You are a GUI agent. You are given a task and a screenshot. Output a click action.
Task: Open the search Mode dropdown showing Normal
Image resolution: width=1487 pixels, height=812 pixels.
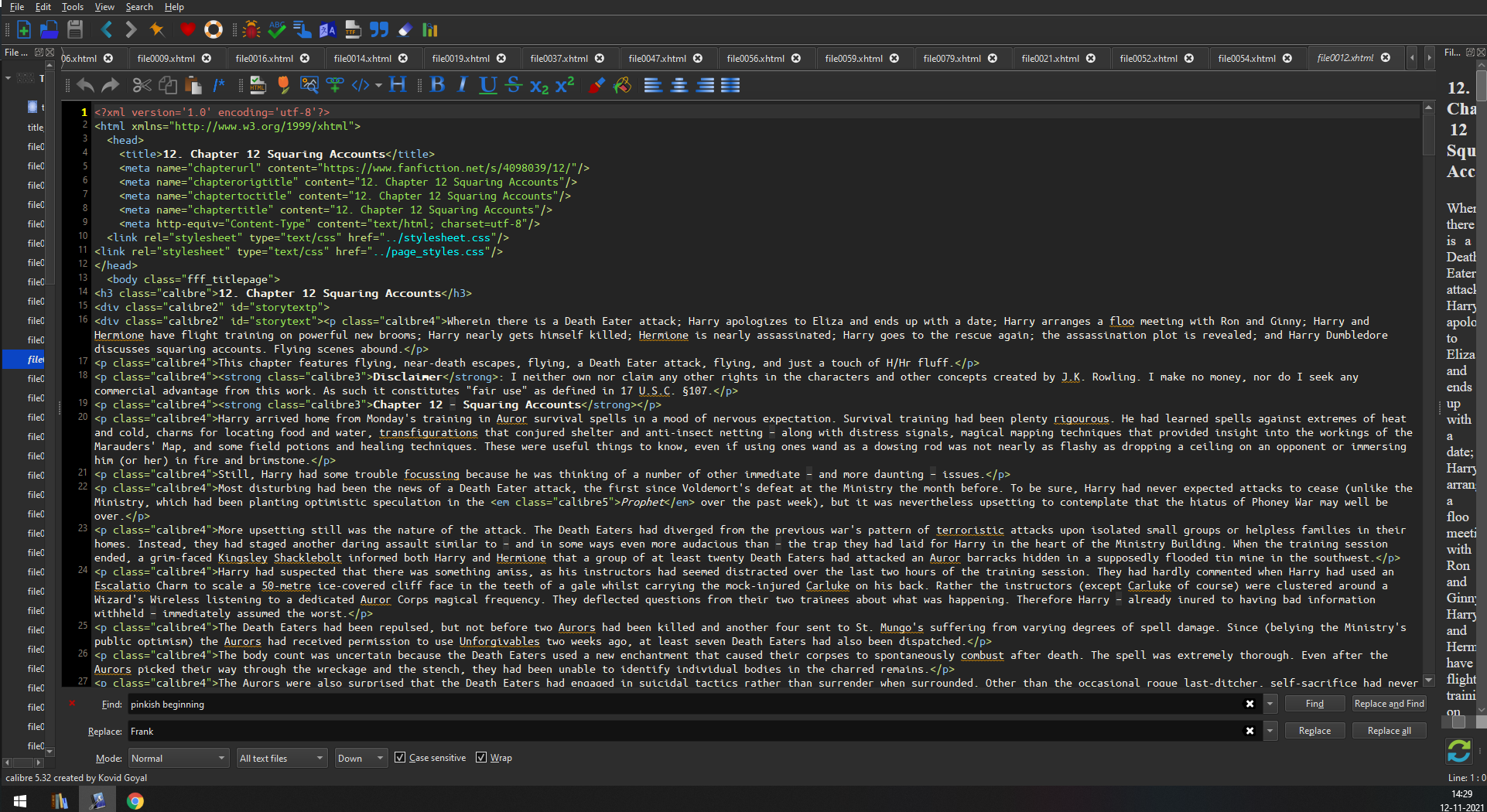178,759
